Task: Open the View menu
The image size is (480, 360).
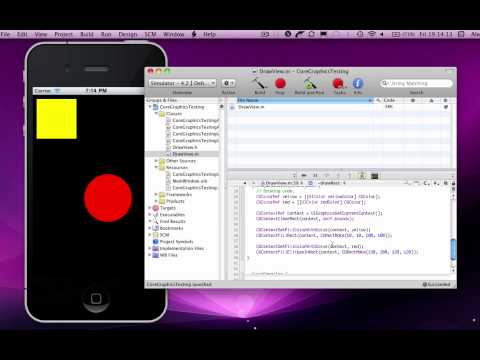Action: point(41,34)
